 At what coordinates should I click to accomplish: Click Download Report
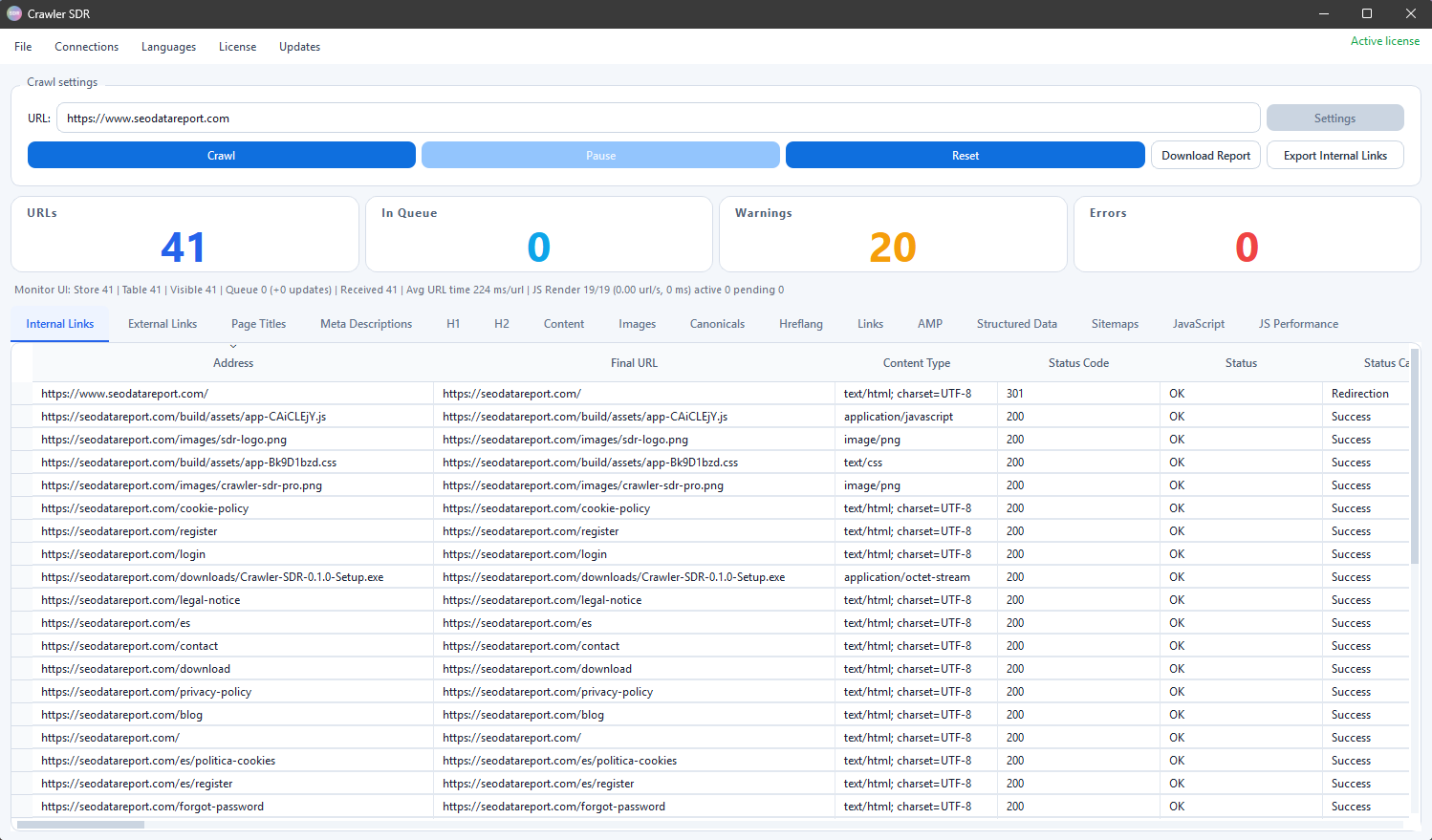(x=1205, y=155)
